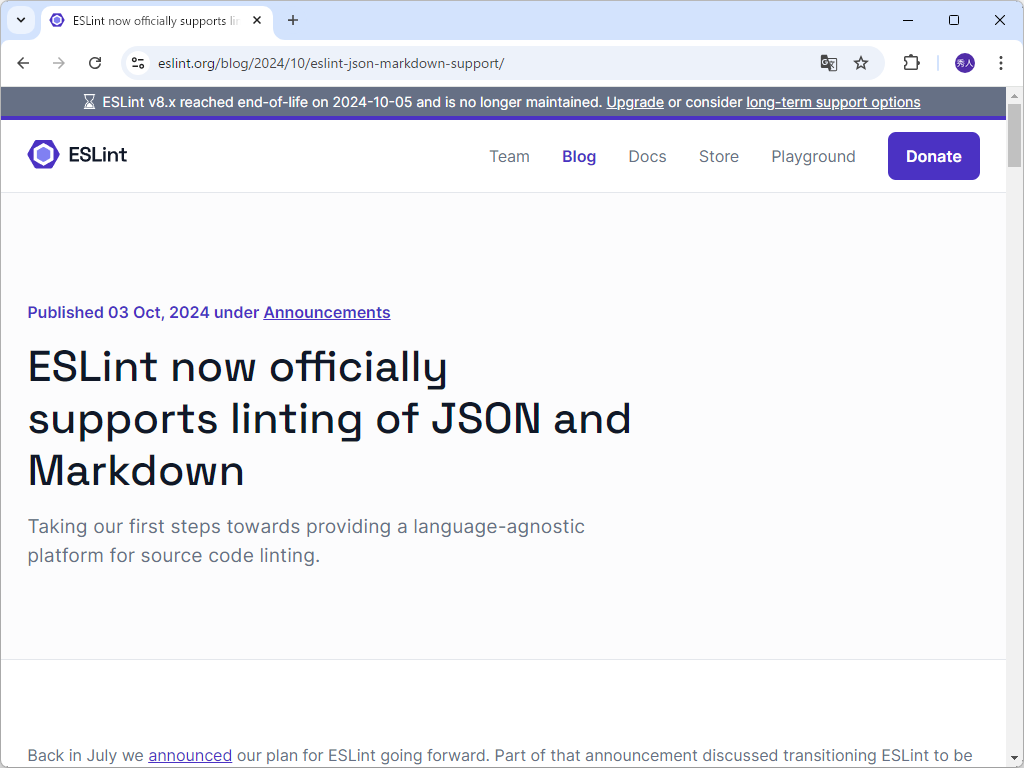Expand the tab search dropdown arrow
This screenshot has width=1024, height=768.
pos(21,20)
